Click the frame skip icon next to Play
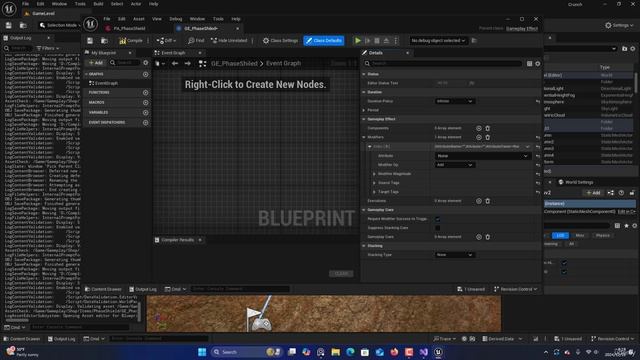The image size is (640, 360). coord(367,41)
